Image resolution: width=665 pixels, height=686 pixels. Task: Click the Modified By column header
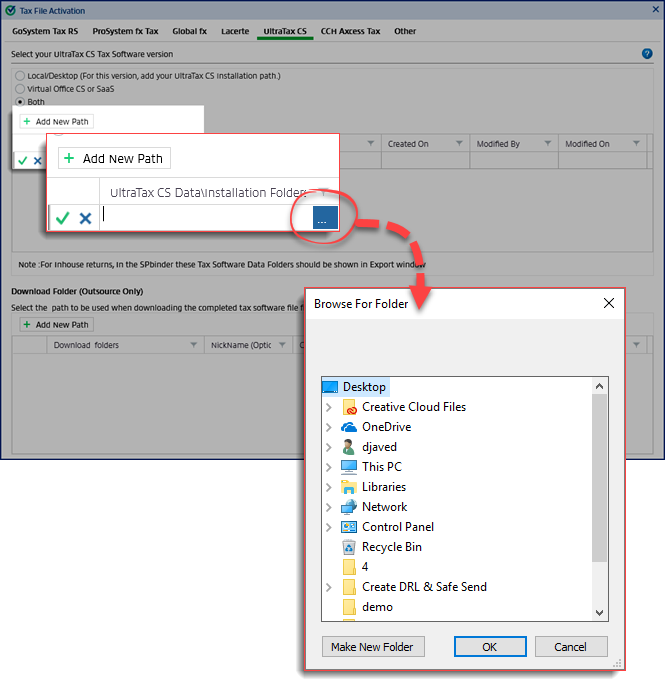click(x=514, y=144)
